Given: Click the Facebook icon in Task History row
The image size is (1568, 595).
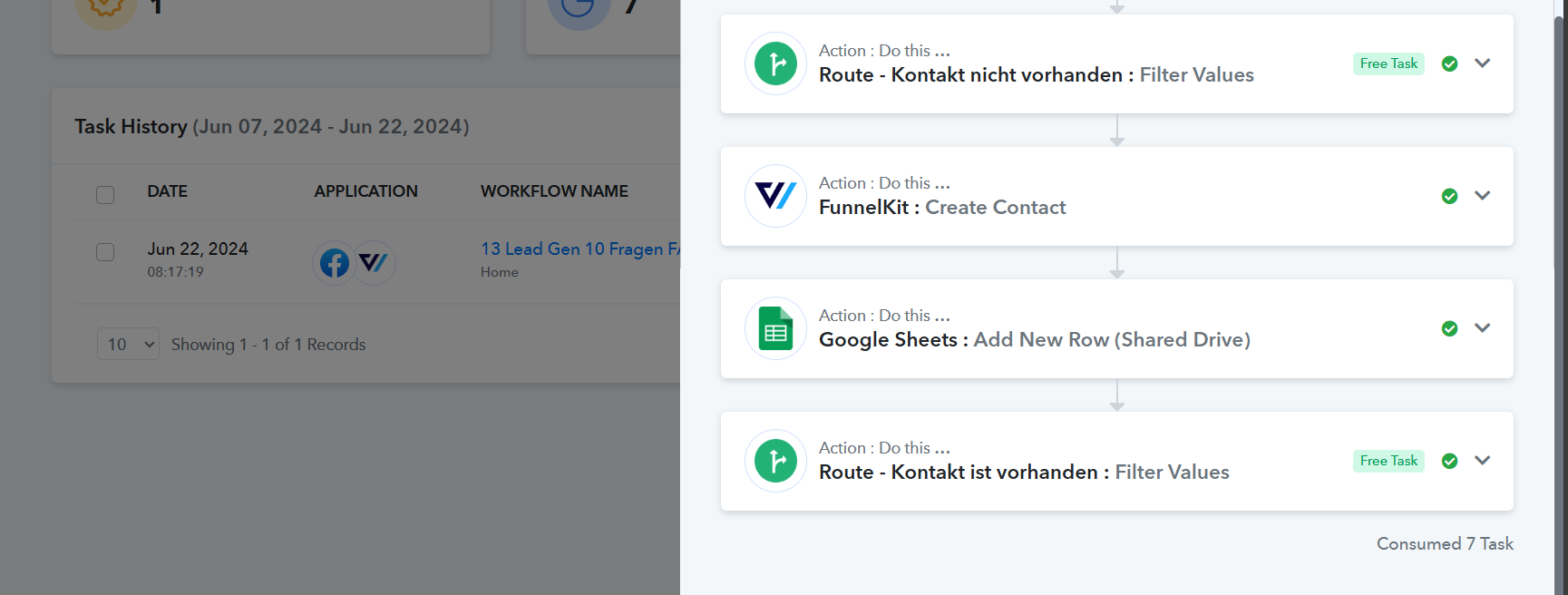Looking at the screenshot, I should pos(335,263).
